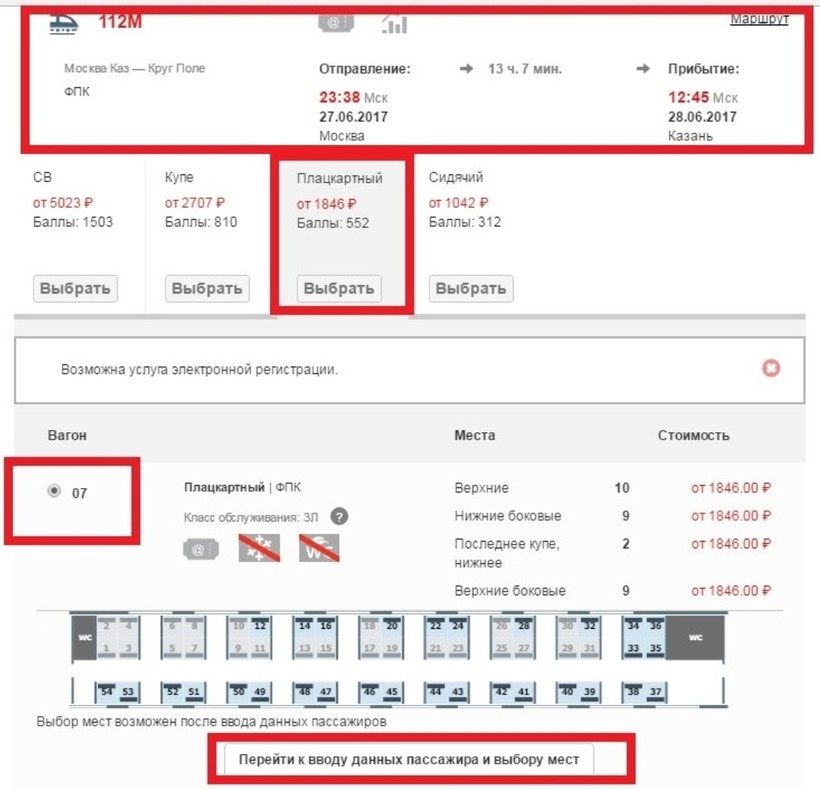Select side seat 43 on the wagon map
820x789 pixels.
458,692
